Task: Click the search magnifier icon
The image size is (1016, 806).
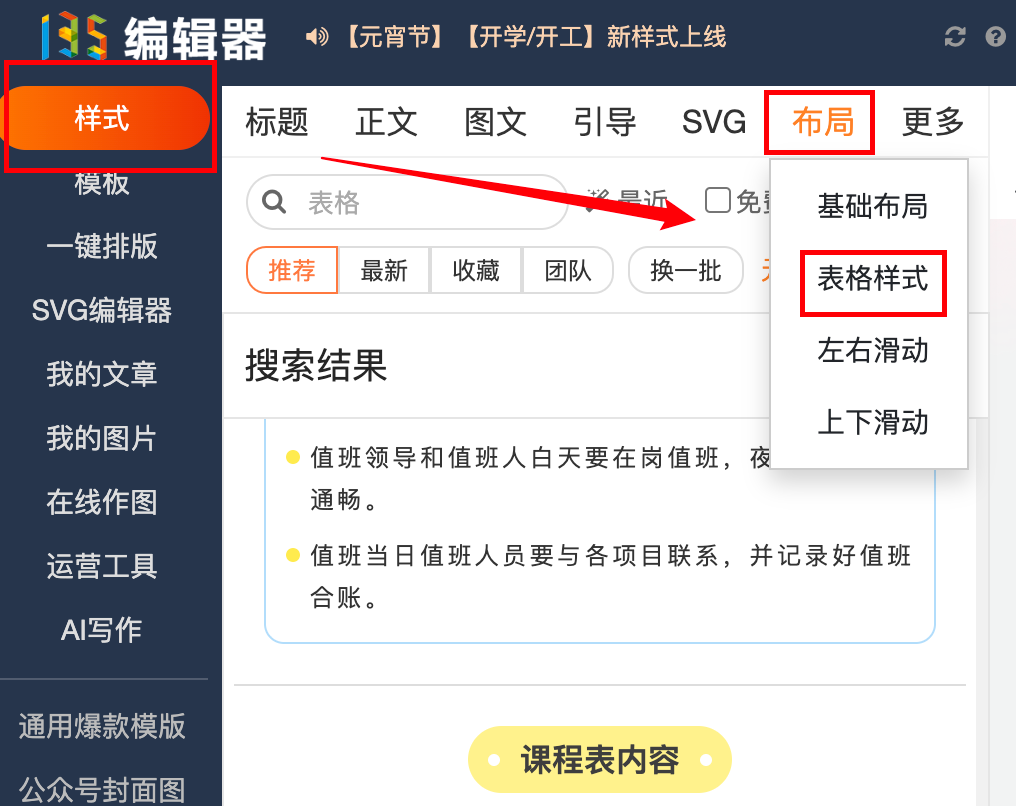Action: 274,202
